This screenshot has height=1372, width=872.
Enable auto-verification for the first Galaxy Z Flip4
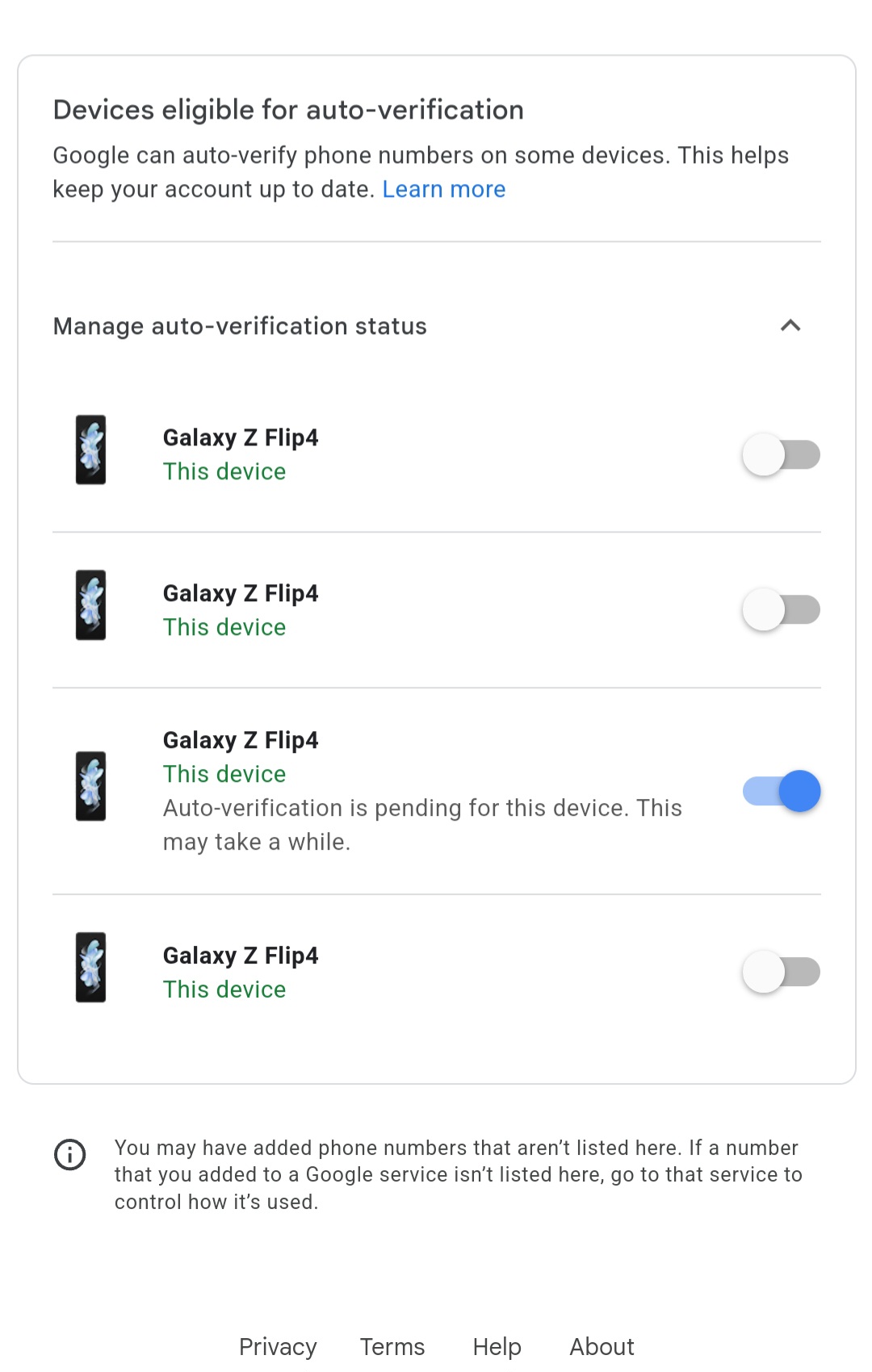point(780,454)
